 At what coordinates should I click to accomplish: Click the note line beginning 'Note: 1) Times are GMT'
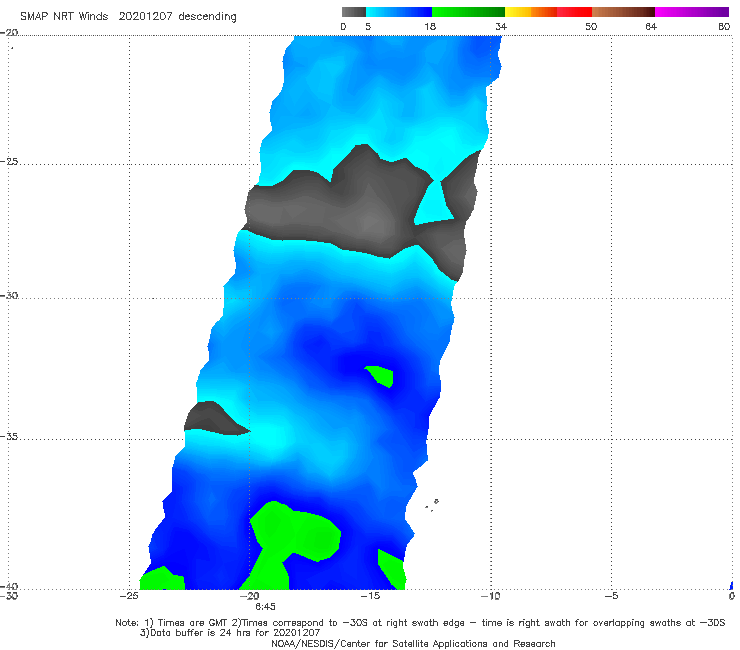tap(420, 623)
